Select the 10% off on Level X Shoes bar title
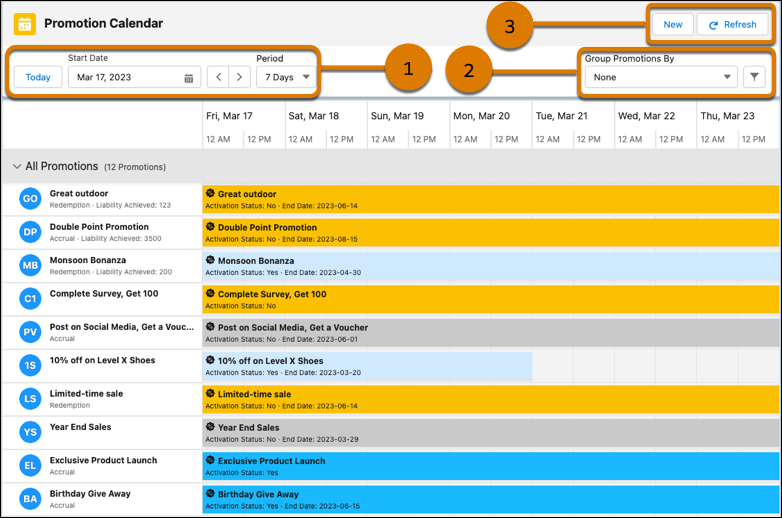 click(x=270, y=361)
